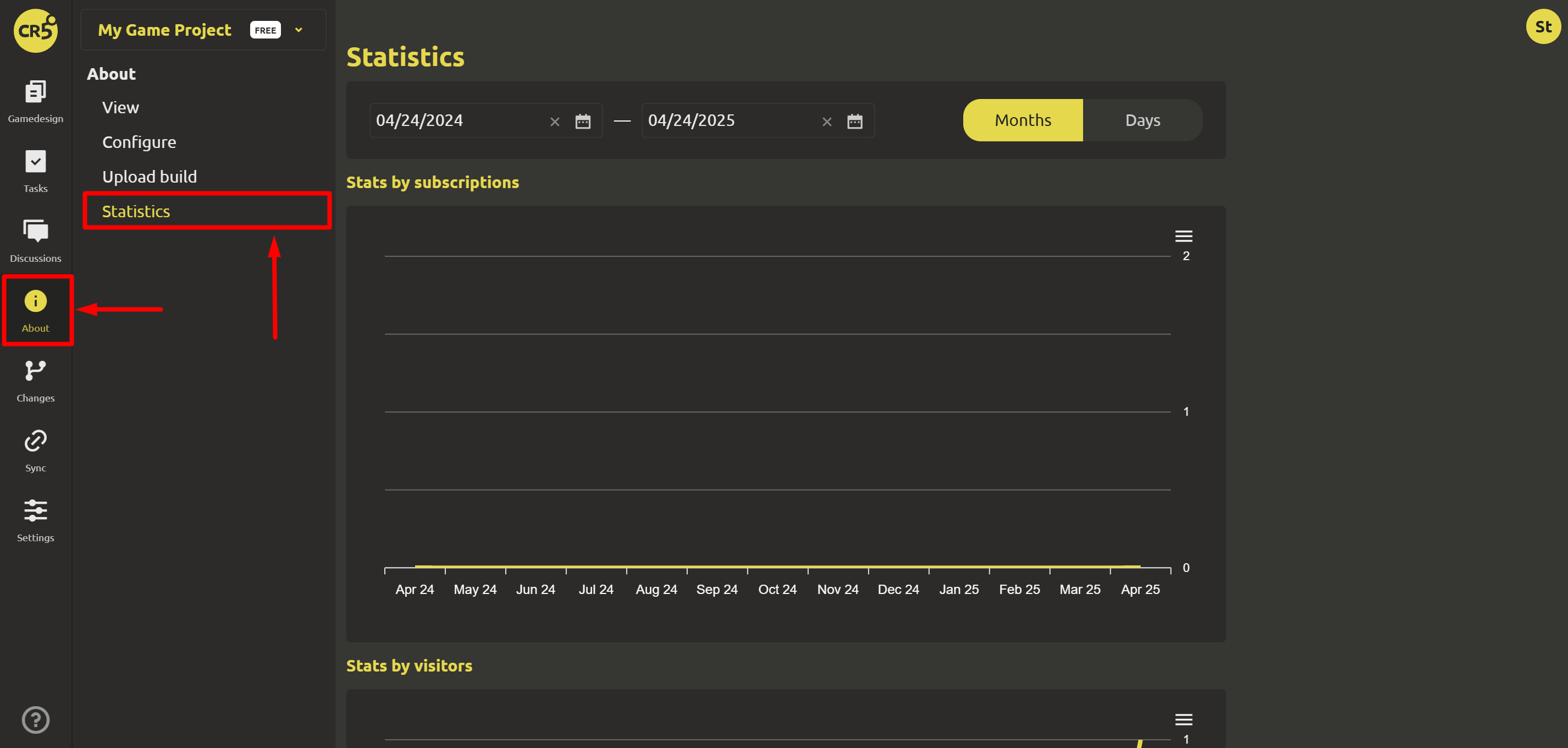Open Sync section in sidebar

[35, 451]
